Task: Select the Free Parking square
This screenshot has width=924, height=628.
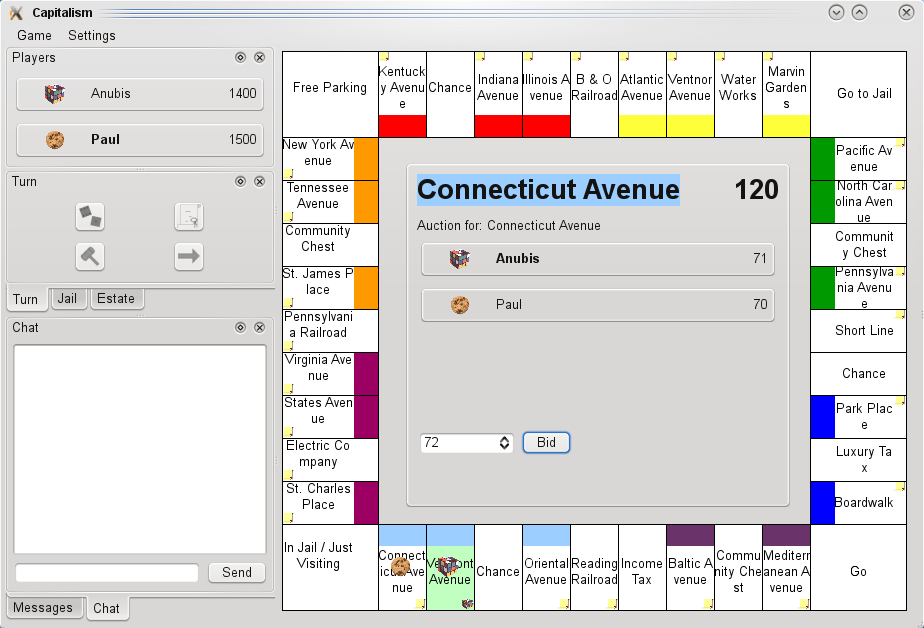Action: pyautogui.click(x=330, y=94)
